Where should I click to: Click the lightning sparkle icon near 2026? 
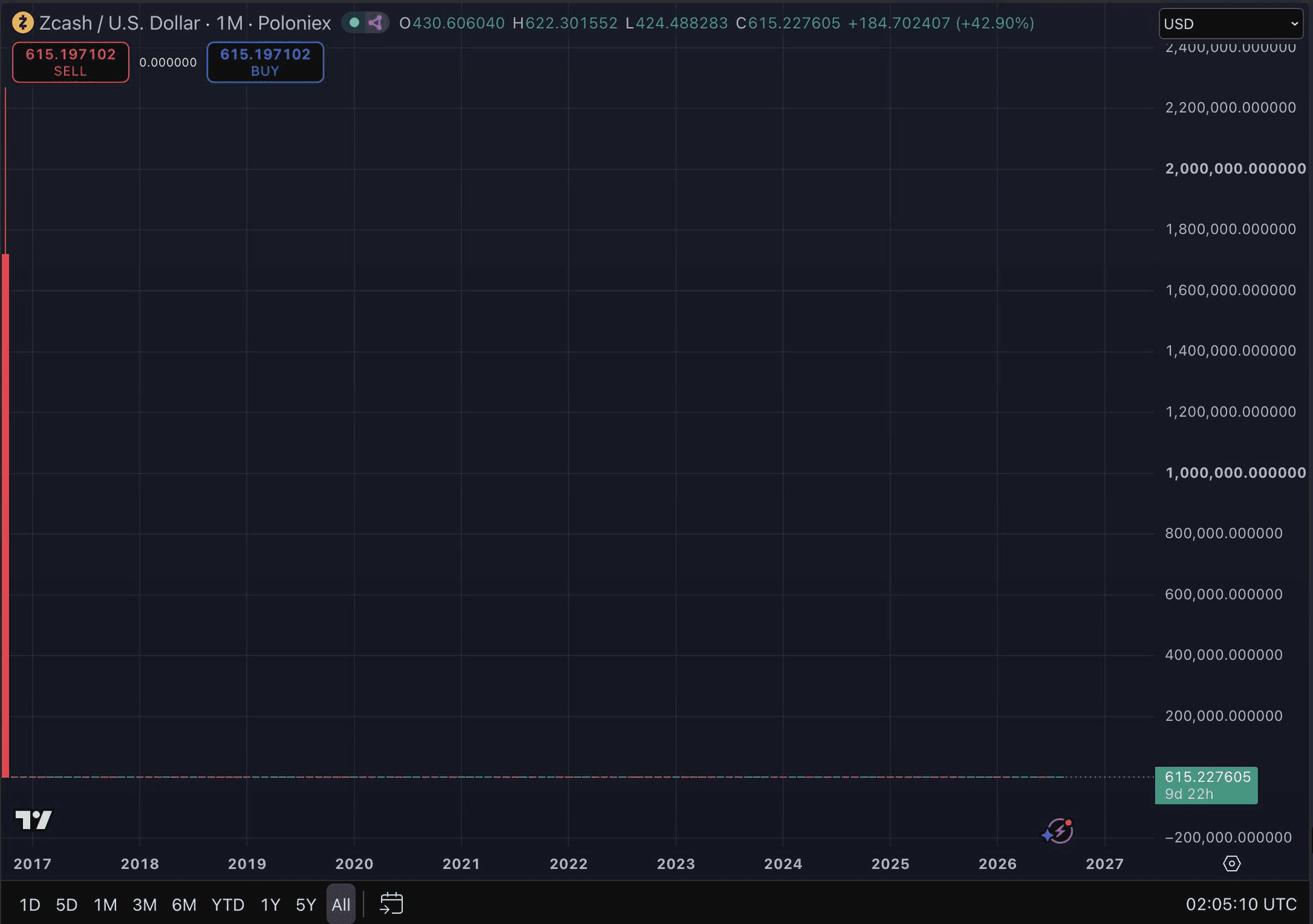1058,831
